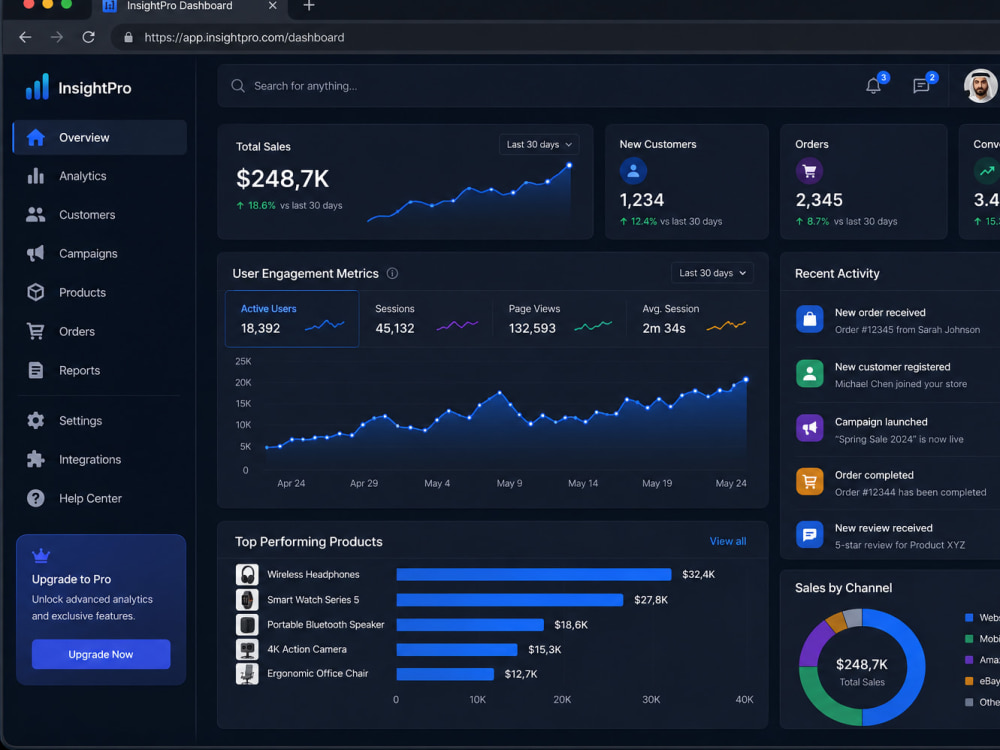This screenshot has width=1000, height=750.
Task: Click the 4K Action Camera sales bar
Action: (x=457, y=650)
